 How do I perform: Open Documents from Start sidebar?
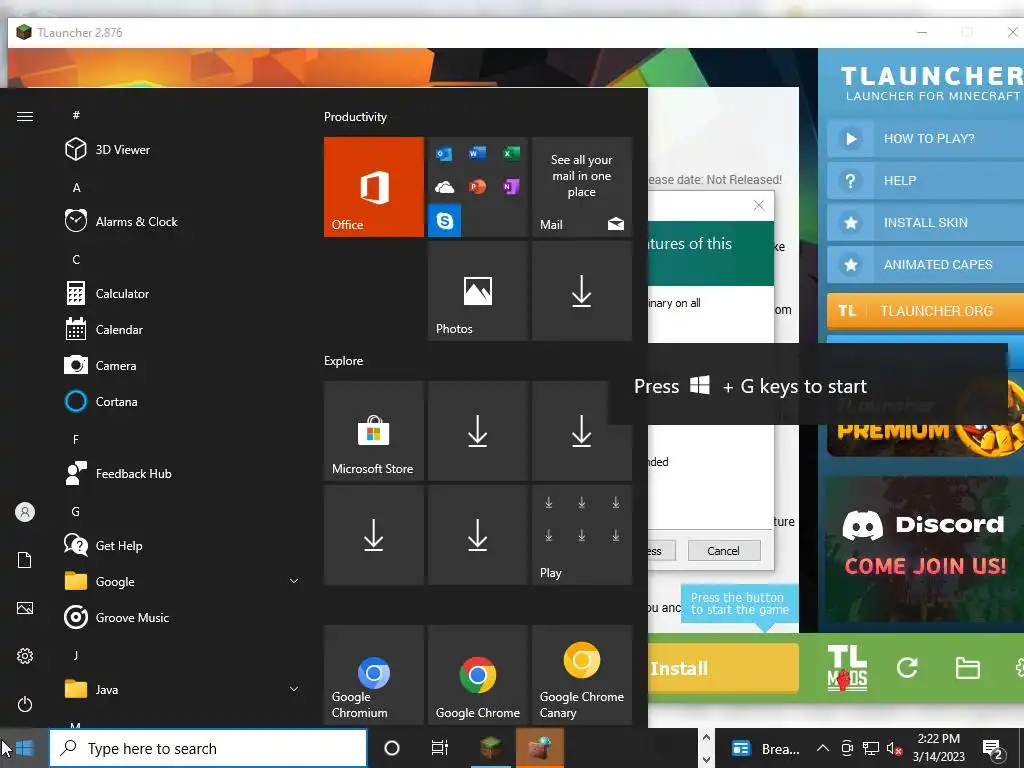point(25,560)
